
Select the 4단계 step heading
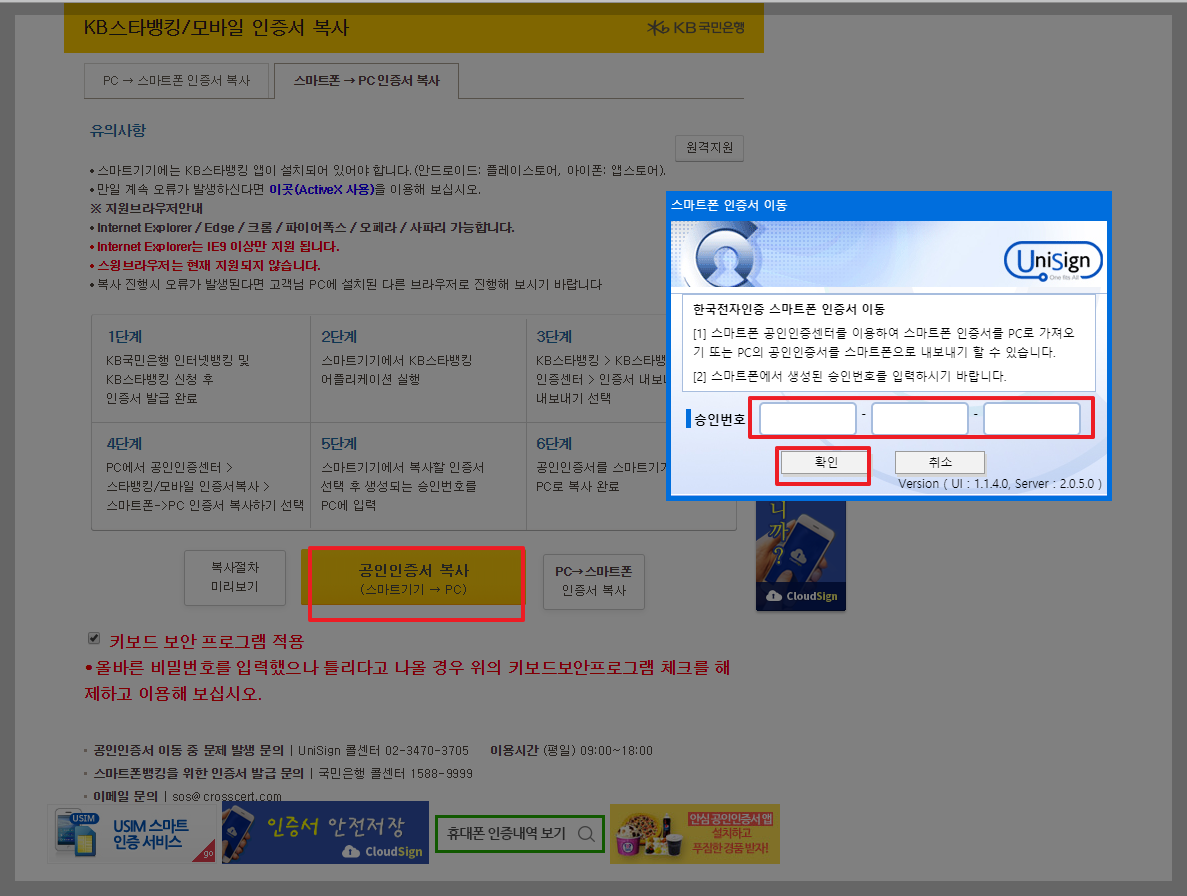click(x=124, y=443)
